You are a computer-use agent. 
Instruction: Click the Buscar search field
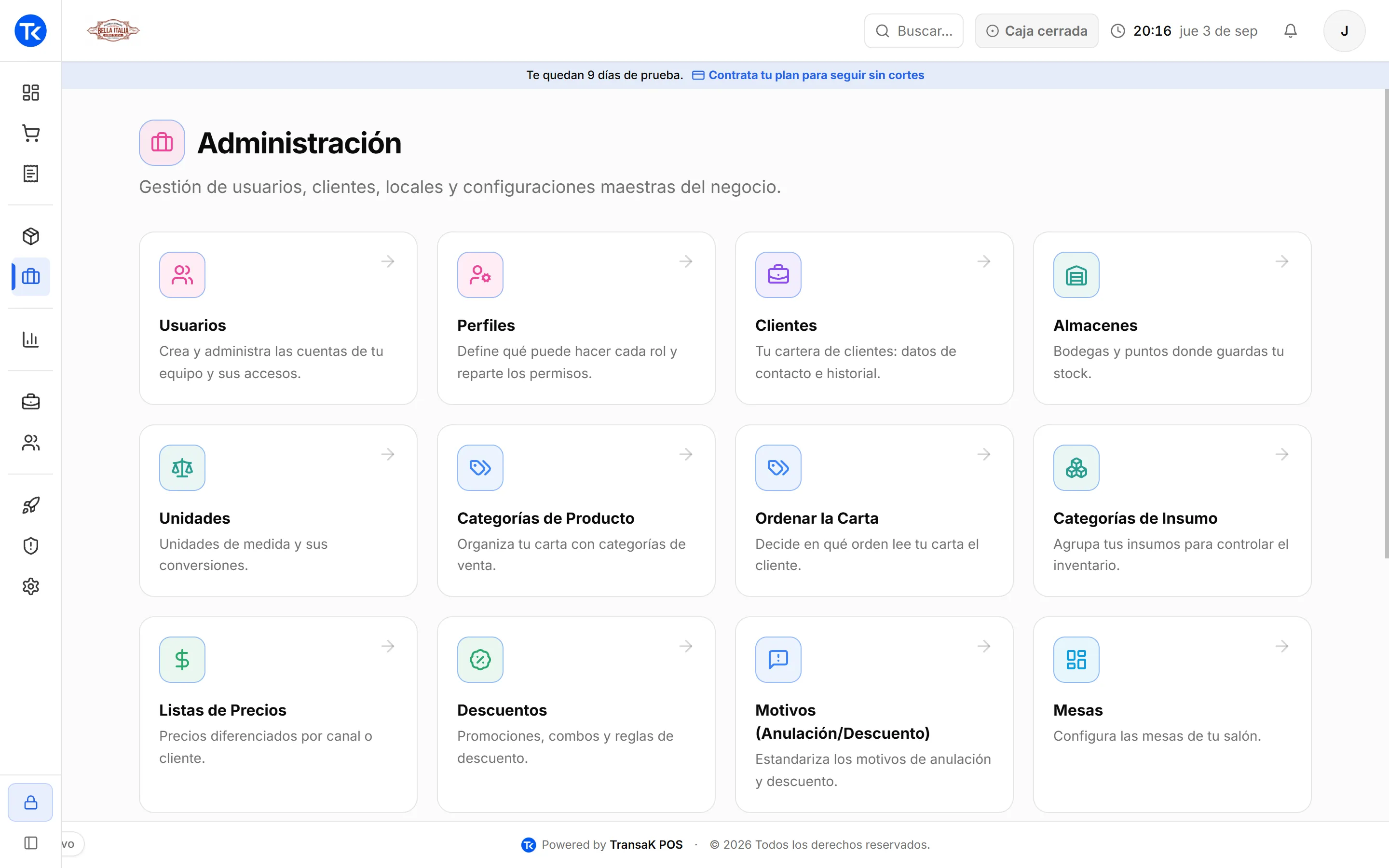pos(914,31)
